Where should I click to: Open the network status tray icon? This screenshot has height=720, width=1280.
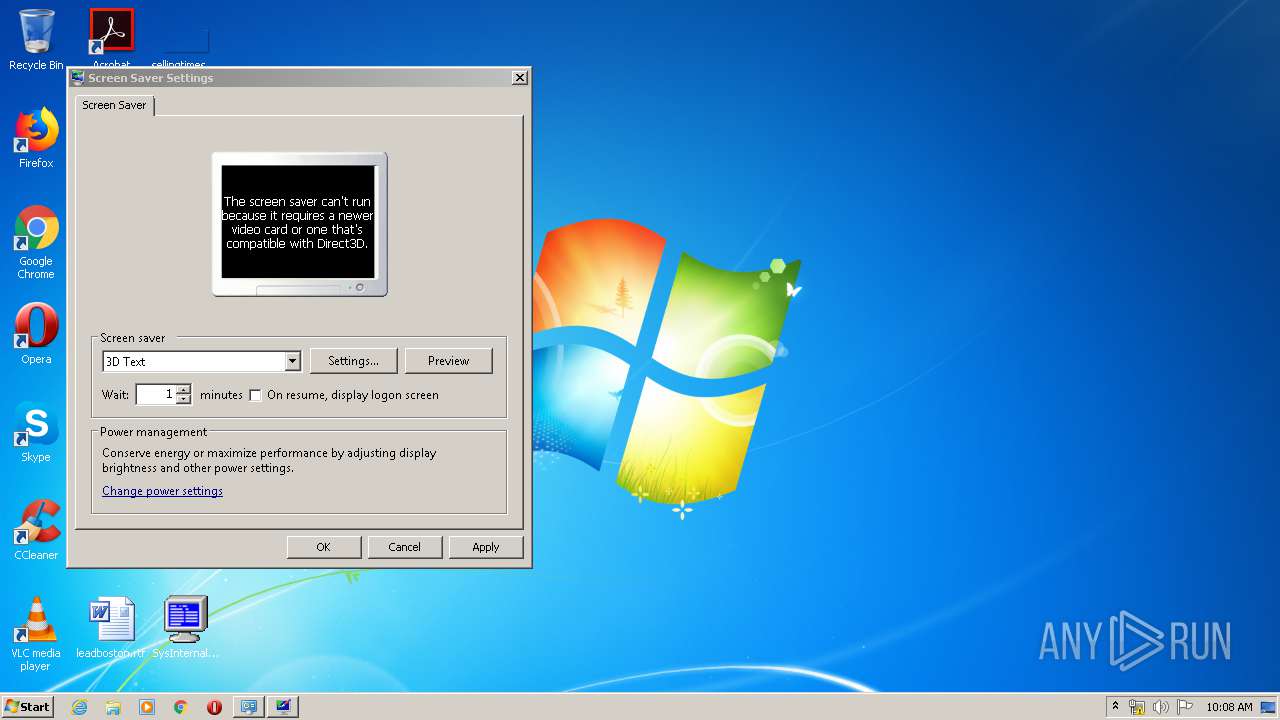coord(1137,707)
